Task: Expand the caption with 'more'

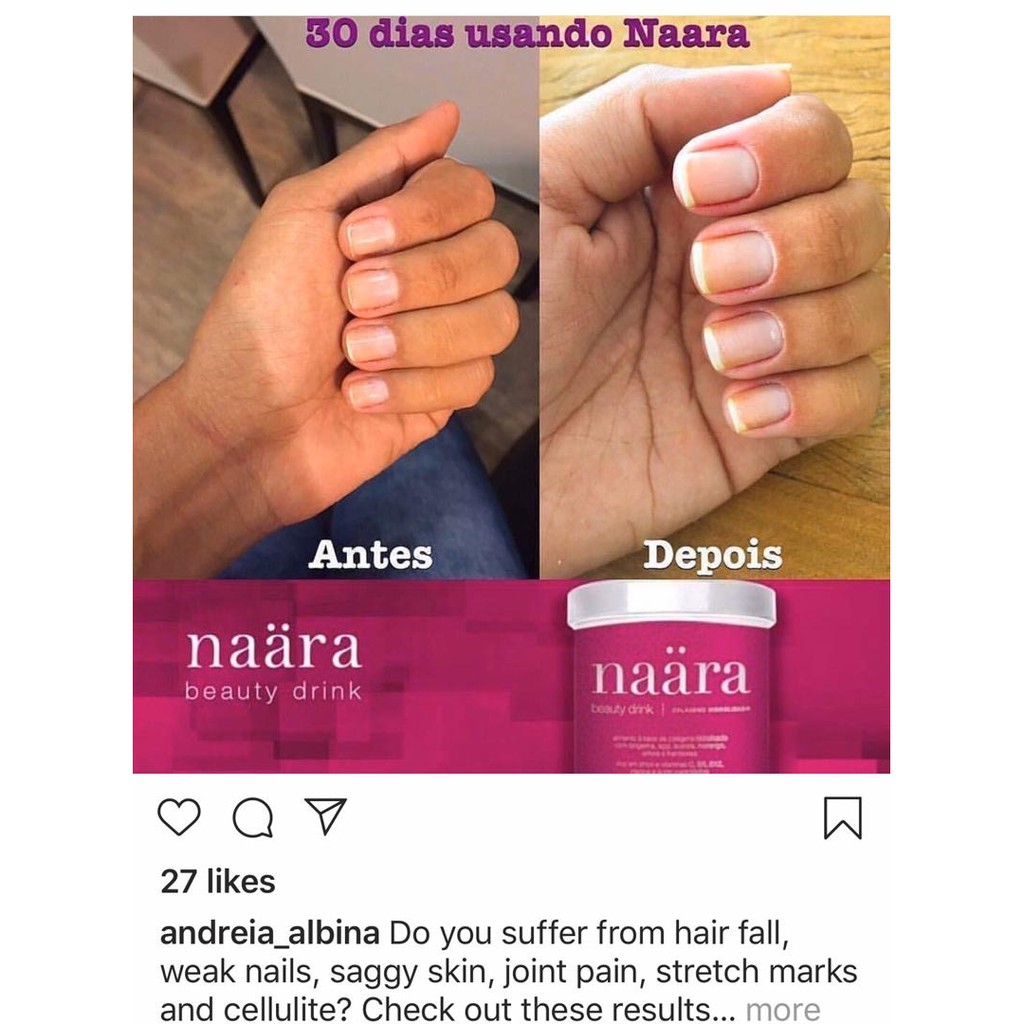Action: (x=782, y=1010)
